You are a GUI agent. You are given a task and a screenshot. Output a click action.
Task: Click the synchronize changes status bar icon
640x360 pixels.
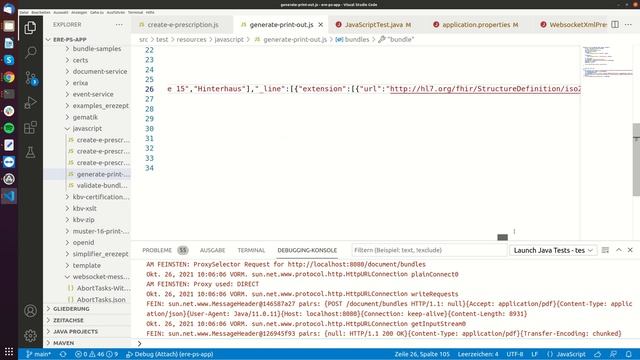click(63, 354)
